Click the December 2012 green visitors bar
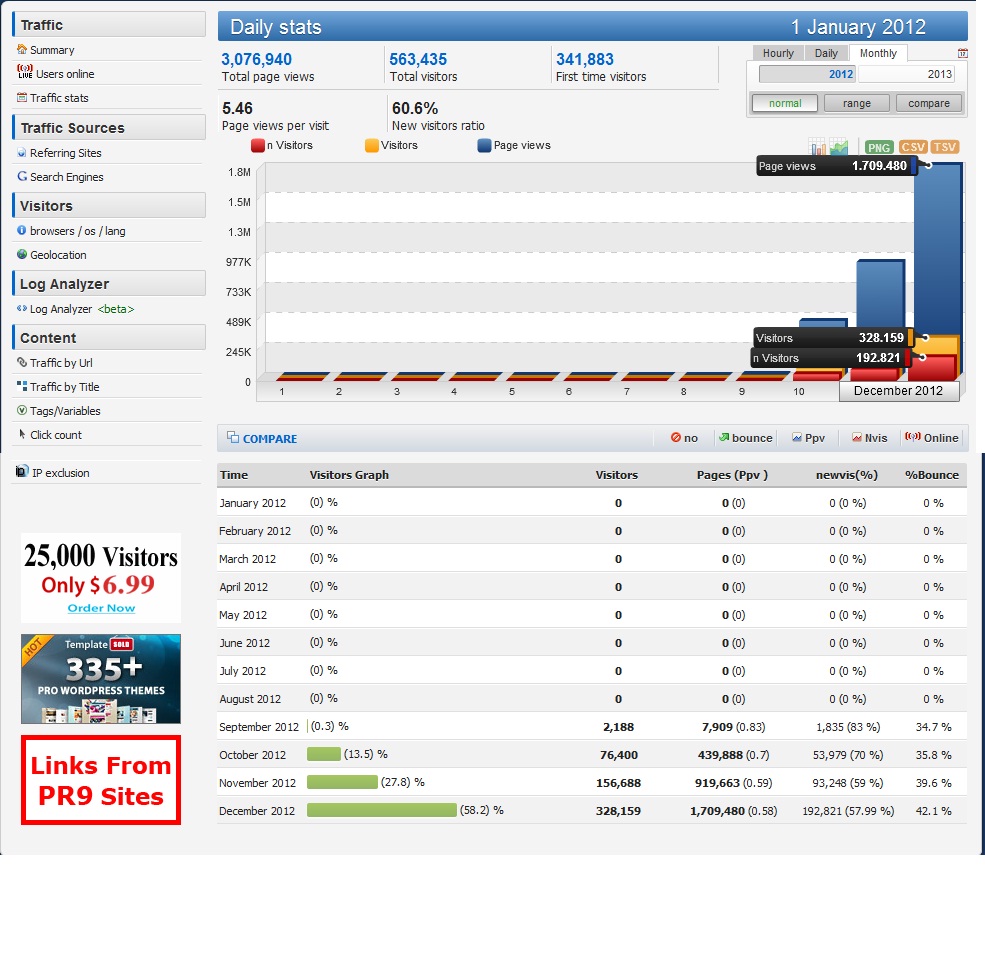 pos(382,810)
